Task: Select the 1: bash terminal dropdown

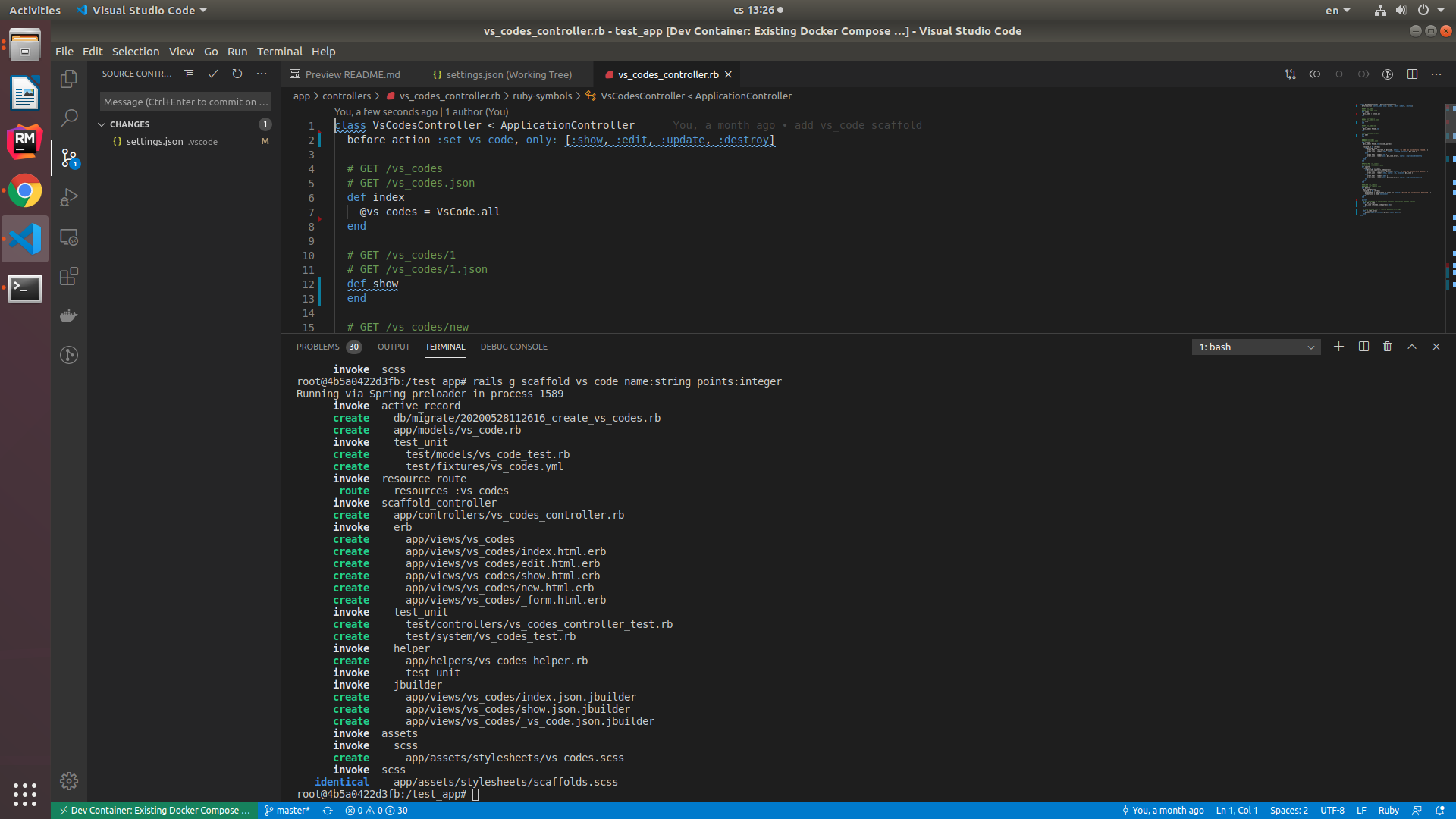Action: tap(1256, 347)
